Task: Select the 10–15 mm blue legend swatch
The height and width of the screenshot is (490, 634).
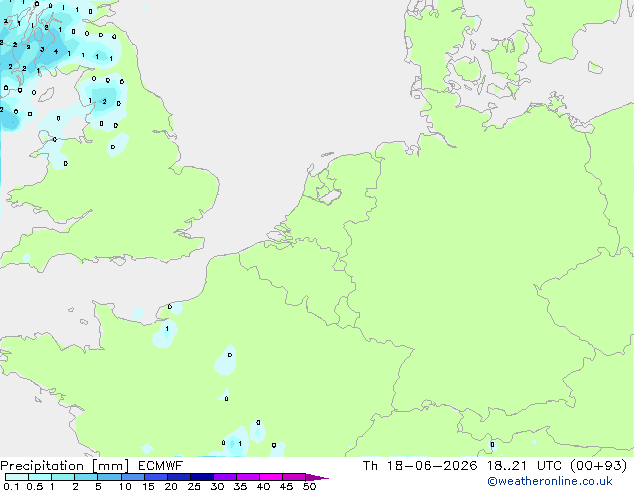Action: tap(132, 477)
